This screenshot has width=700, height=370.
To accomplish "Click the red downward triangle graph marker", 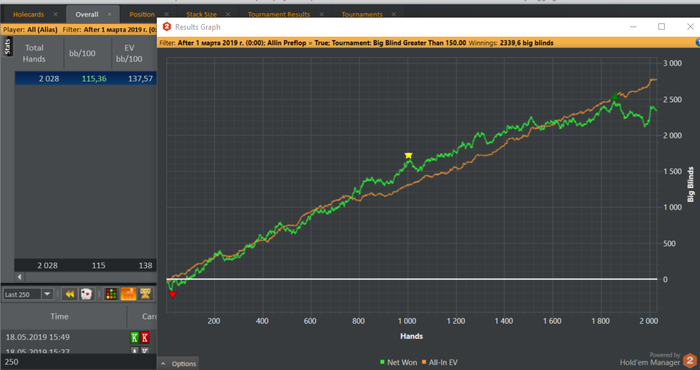I will (173, 295).
